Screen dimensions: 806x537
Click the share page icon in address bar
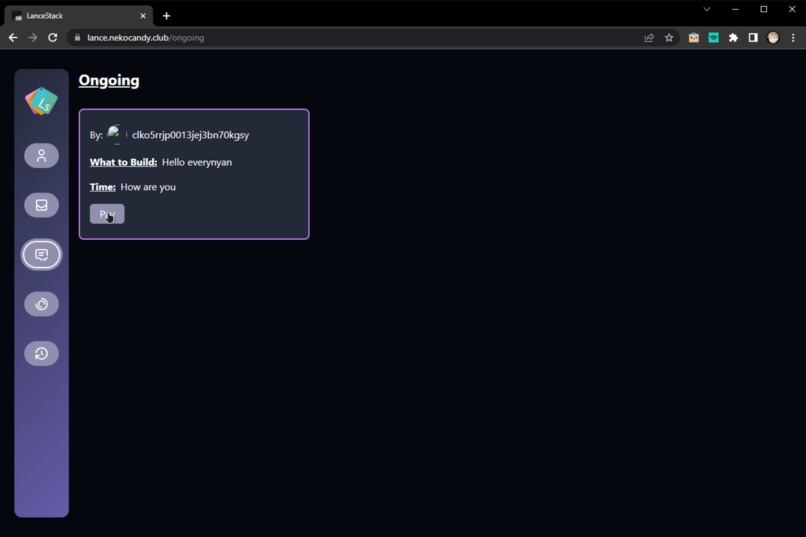pyautogui.click(x=649, y=38)
